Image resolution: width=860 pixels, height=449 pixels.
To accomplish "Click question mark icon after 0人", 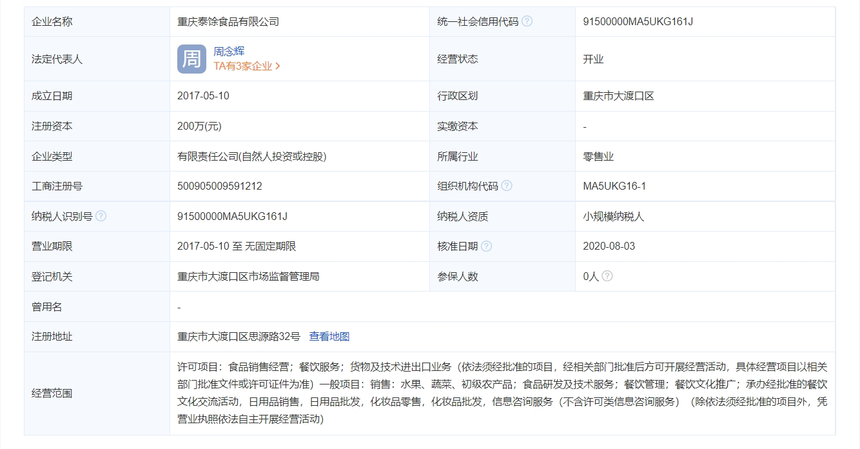I will coord(607,276).
